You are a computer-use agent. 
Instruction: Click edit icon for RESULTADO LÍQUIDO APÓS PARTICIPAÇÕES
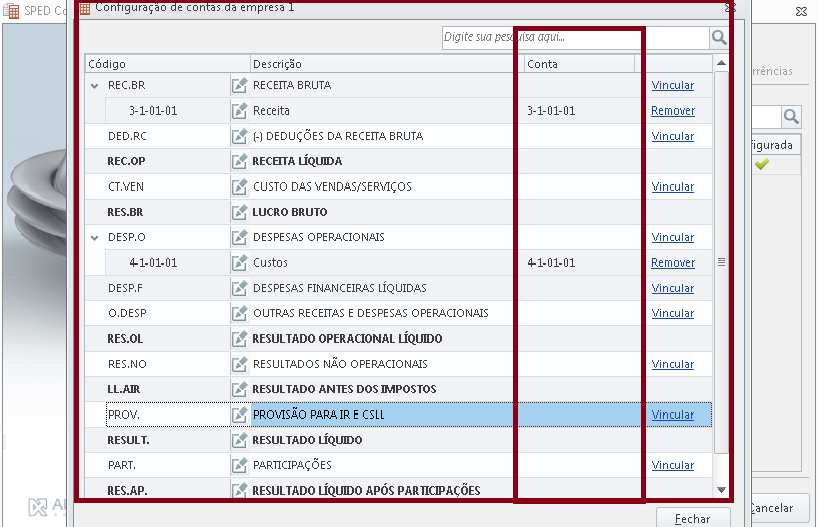[239, 490]
